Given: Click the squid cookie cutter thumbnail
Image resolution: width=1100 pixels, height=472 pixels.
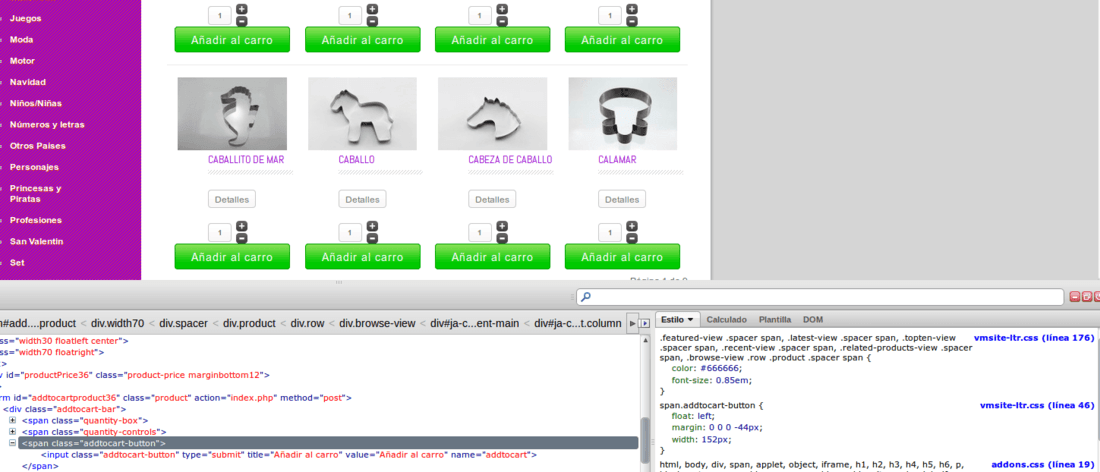Looking at the screenshot, I should tap(623, 114).
